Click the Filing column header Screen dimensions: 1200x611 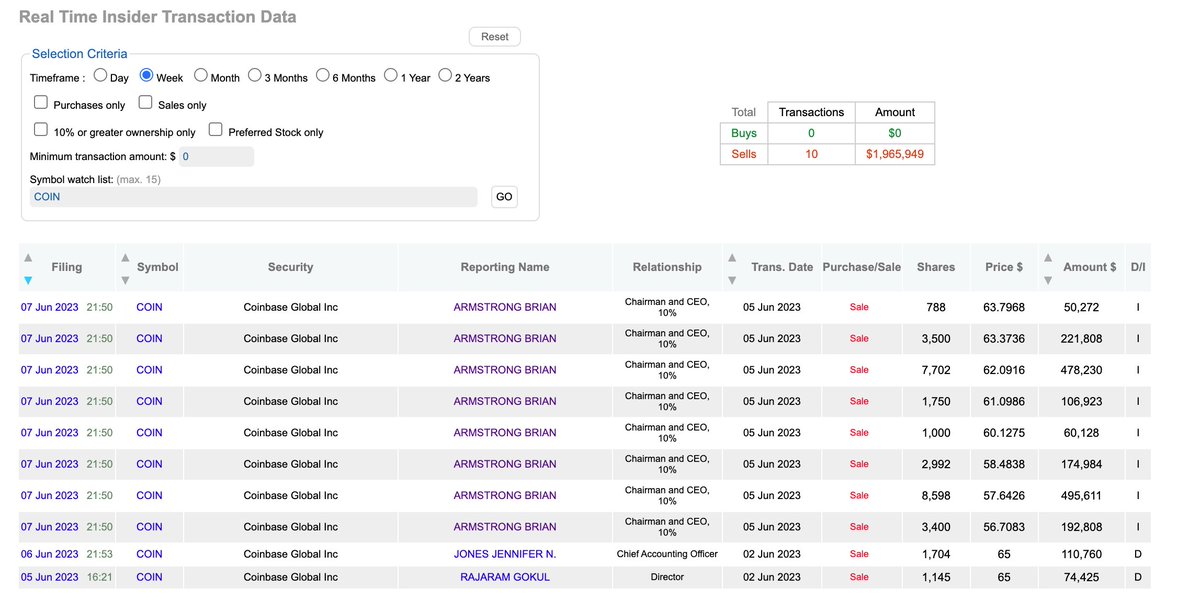[x=67, y=267]
